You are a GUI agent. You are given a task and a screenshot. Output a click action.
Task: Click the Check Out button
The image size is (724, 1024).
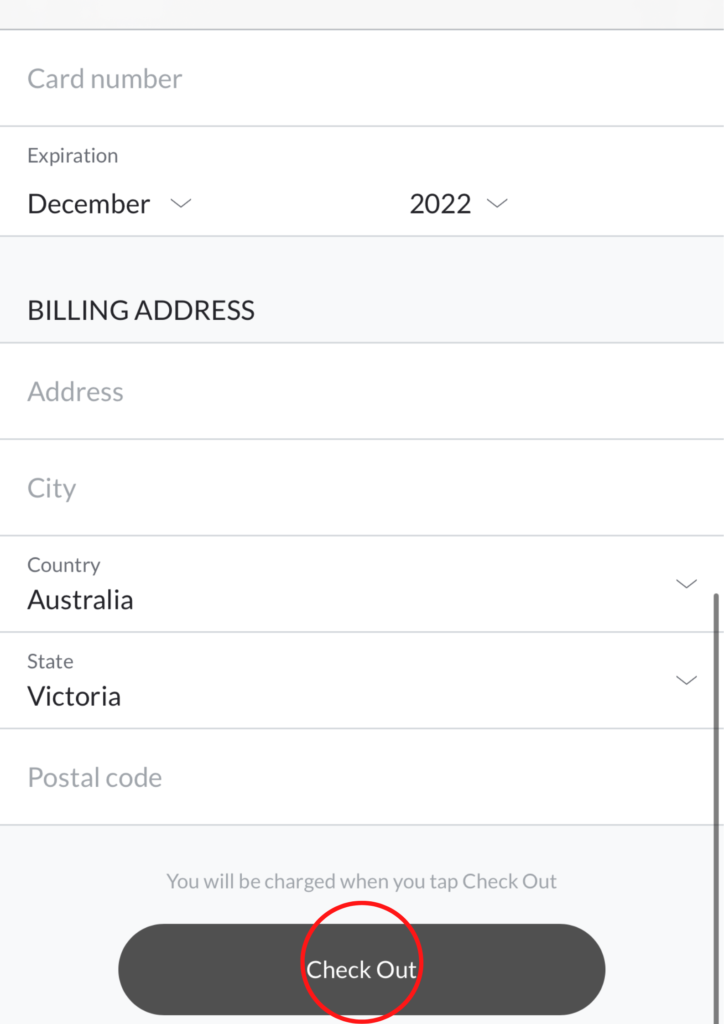click(361, 969)
